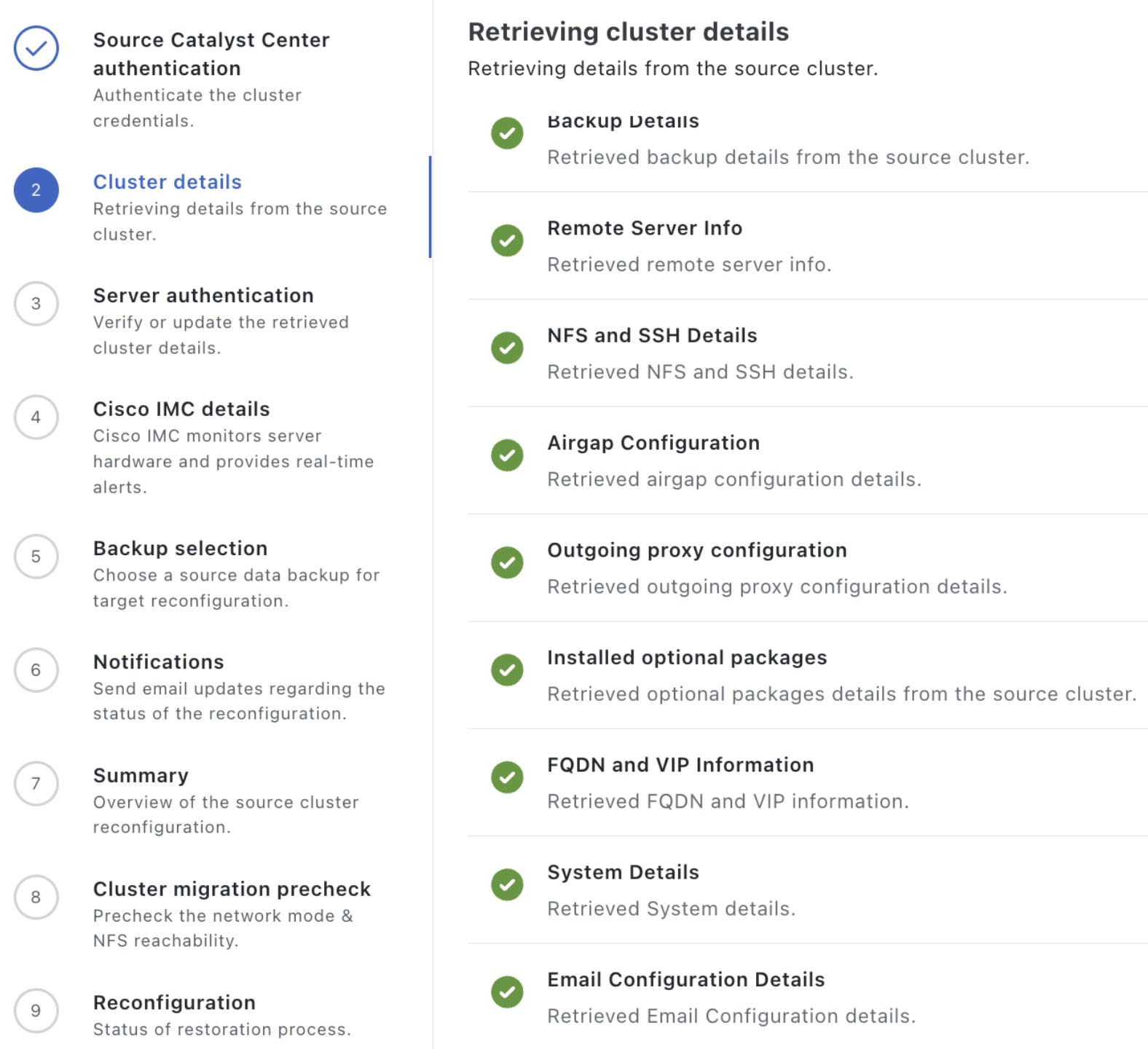This screenshot has height=1049, width=1148.
Task: Click the Installed optional packages check icon
Action: pos(507,669)
